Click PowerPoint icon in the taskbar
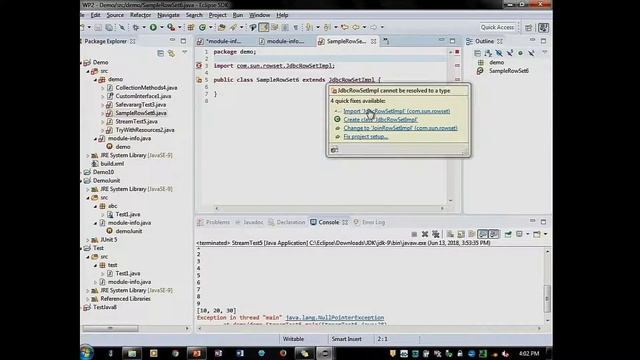This screenshot has width=640, height=360. [196, 353]
